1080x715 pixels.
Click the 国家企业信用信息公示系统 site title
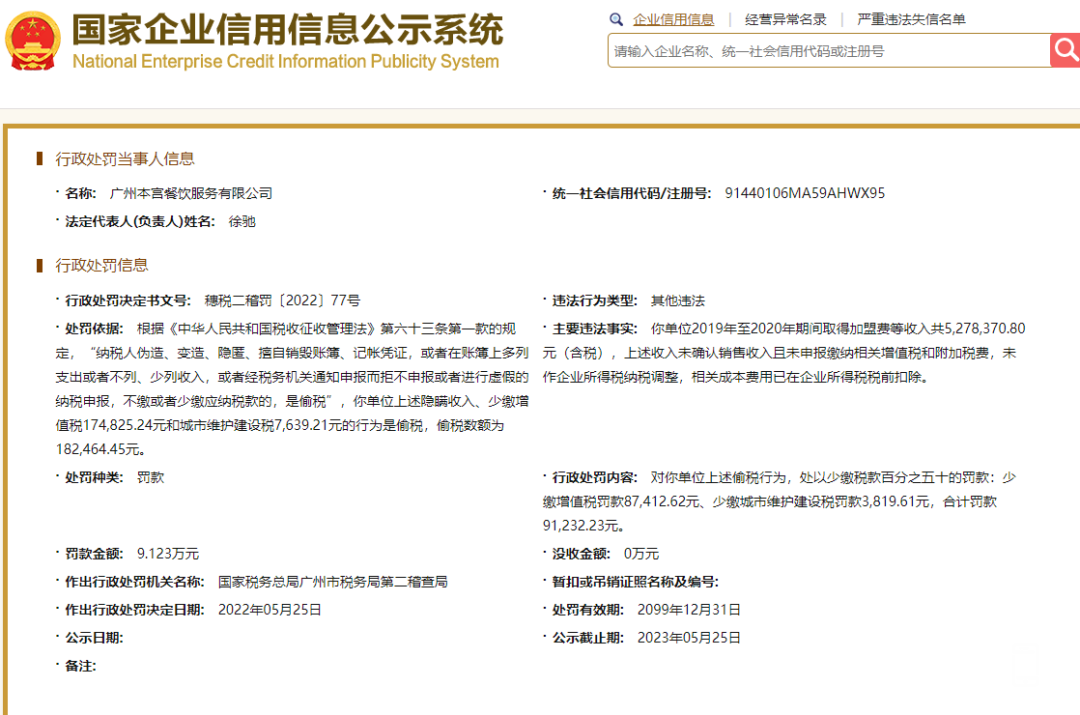(287, 30)
